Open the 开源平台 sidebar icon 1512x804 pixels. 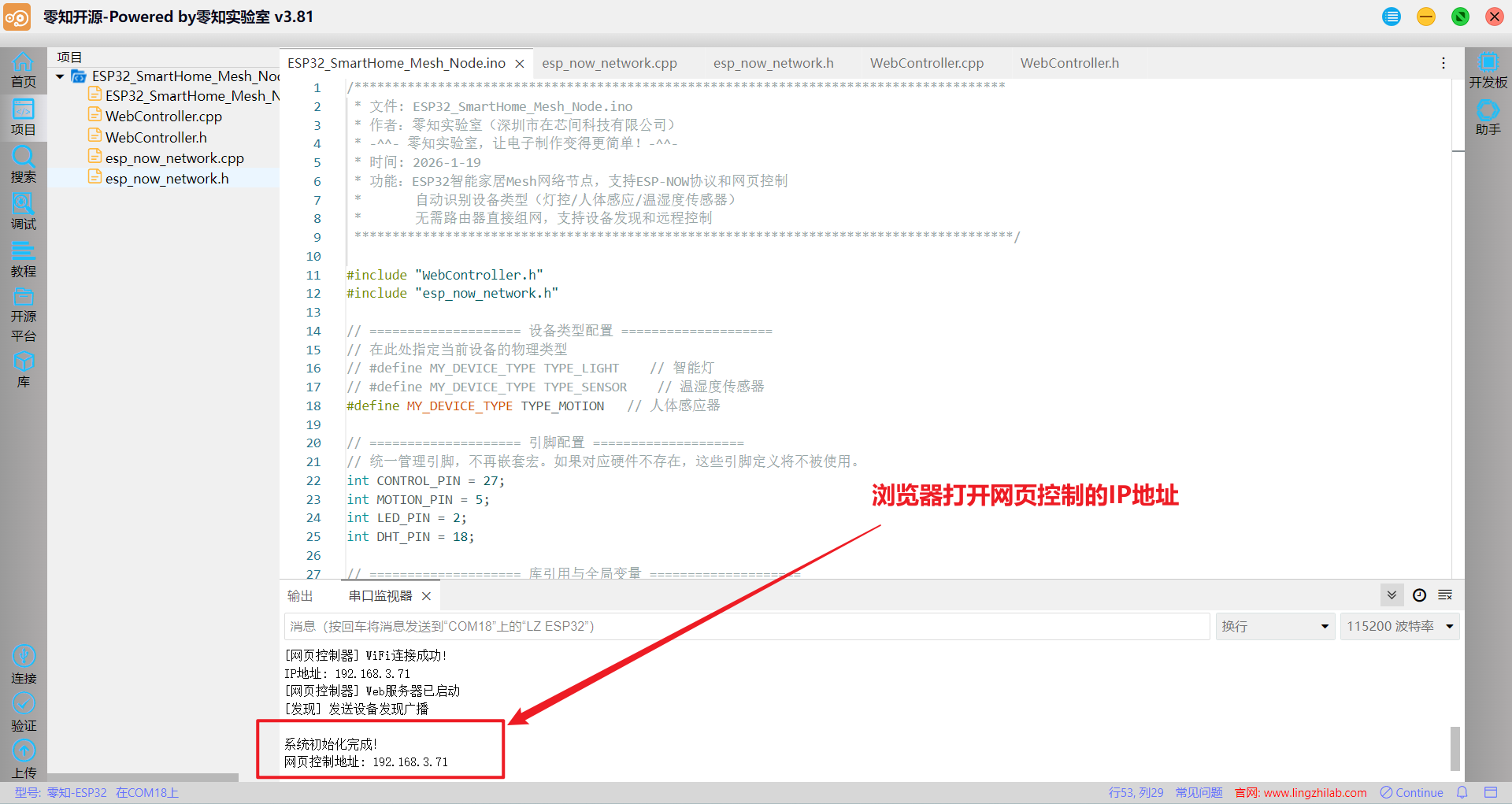click(x=23, y=314)
